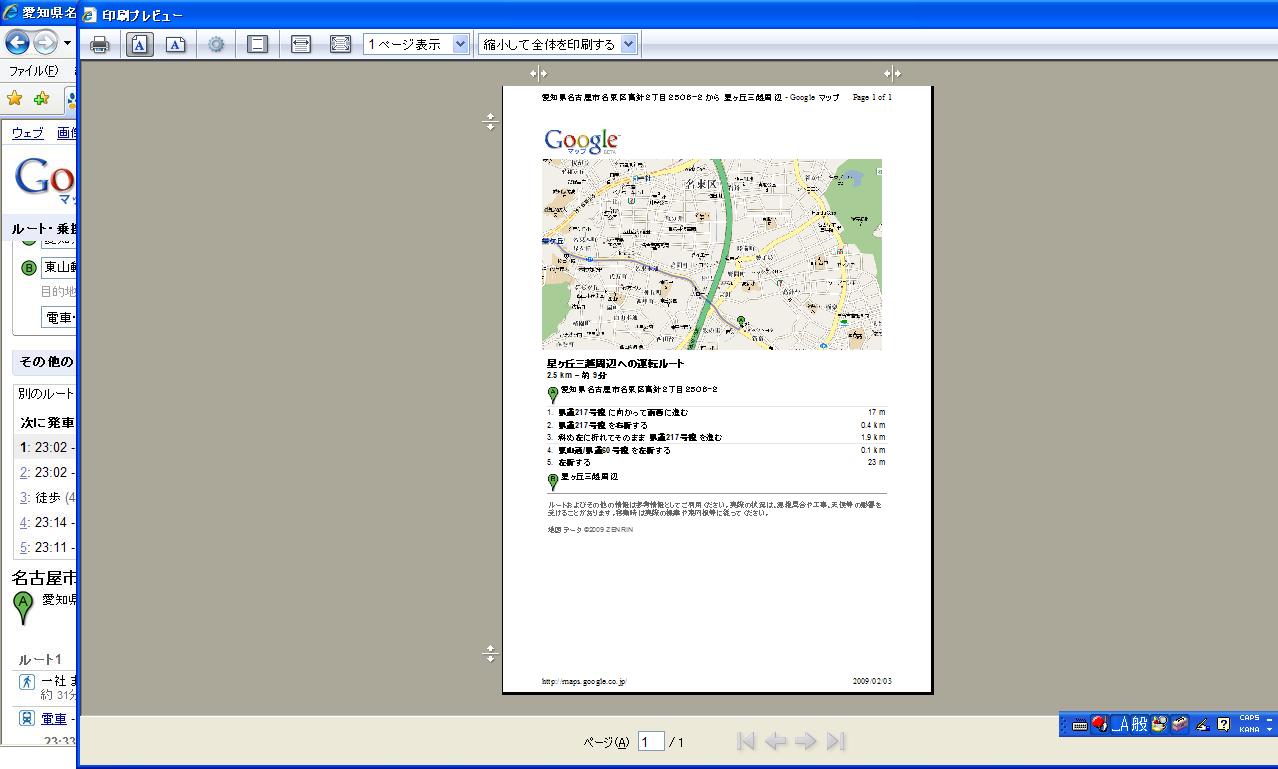
Task: Open recent pages dropdown arrow in browser
Action: (67, 43)
